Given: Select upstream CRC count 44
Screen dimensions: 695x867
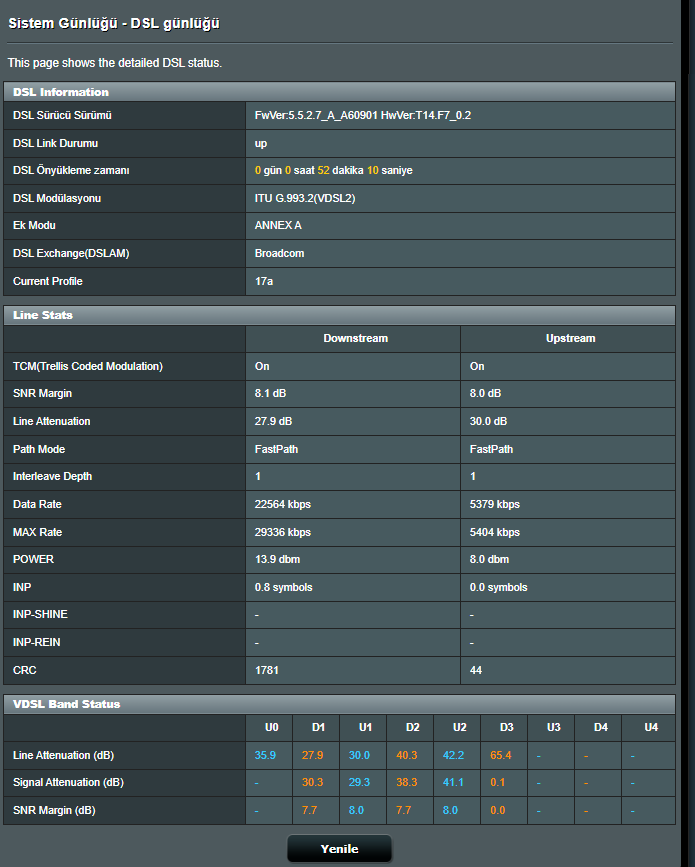Looking at the screenshot, I should click(x=475, y=670).
